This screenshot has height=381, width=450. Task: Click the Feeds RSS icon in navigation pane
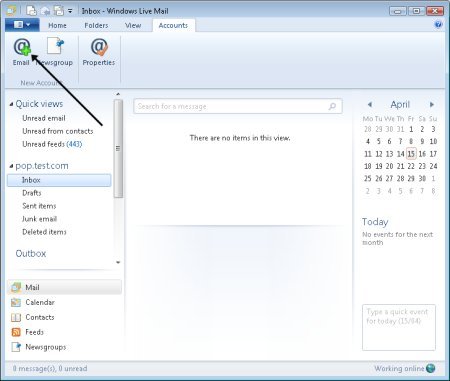[x=16, y=332]
